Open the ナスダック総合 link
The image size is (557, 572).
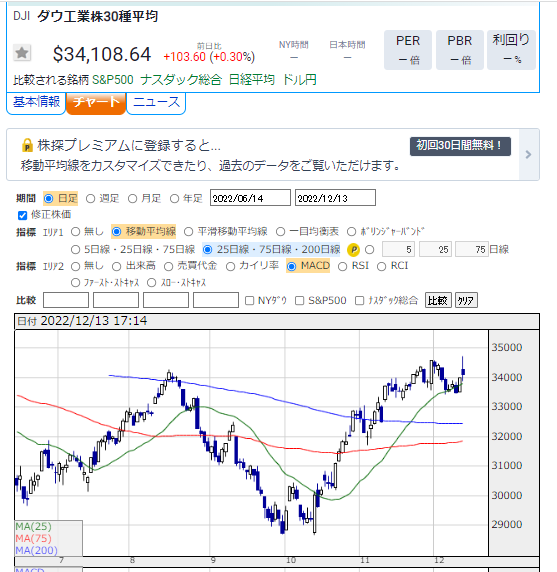pos(181,80)
